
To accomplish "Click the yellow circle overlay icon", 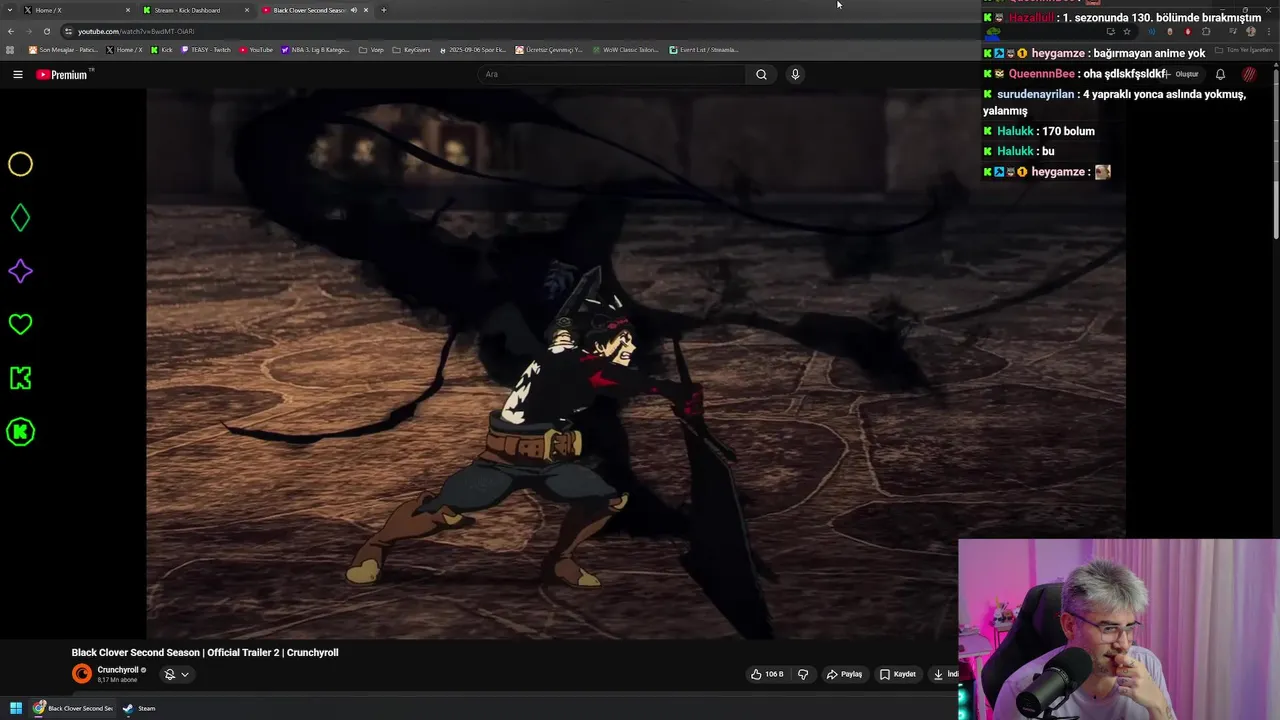I will (20, 164).
